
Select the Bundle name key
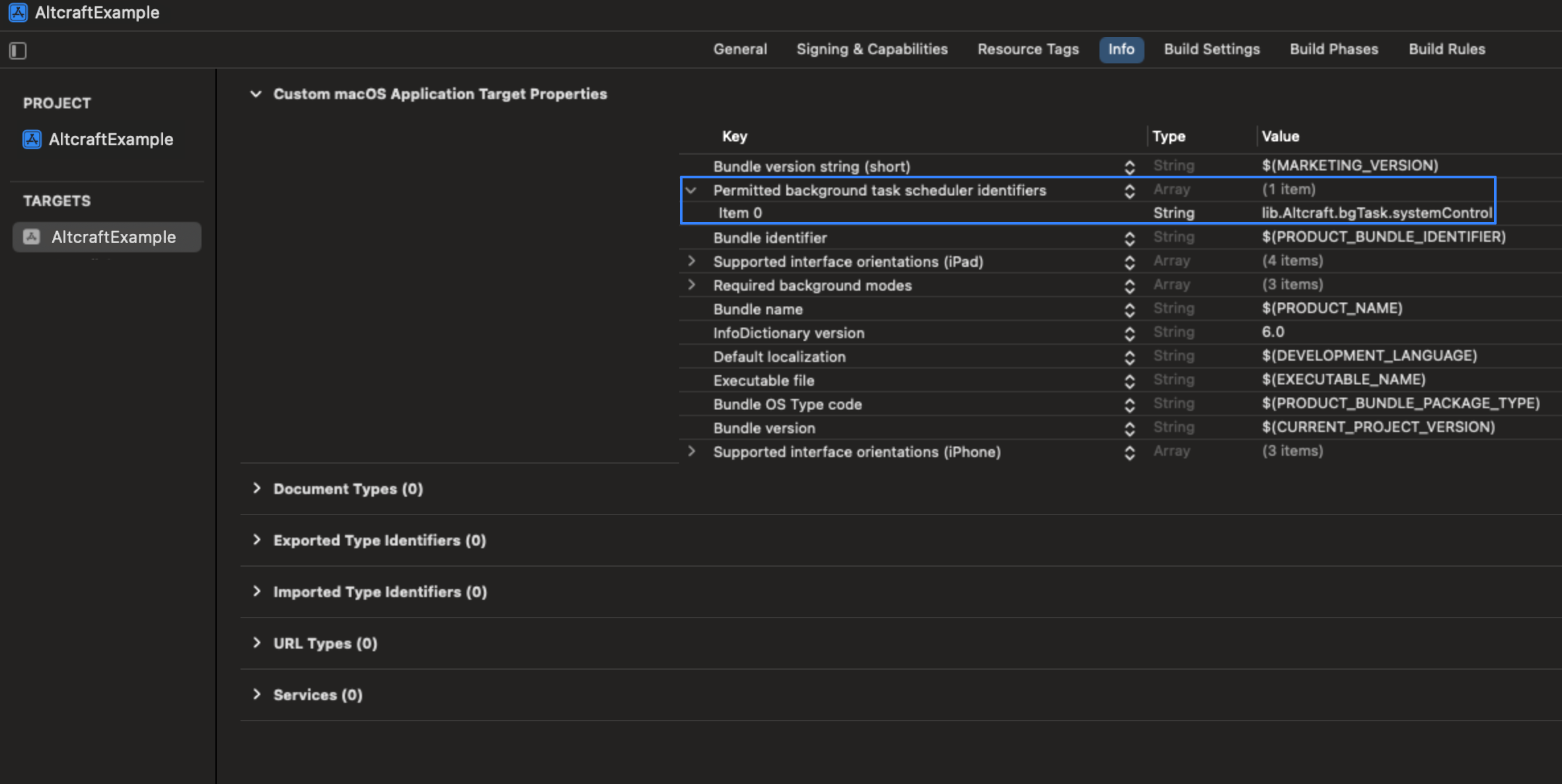click(758, 309)
